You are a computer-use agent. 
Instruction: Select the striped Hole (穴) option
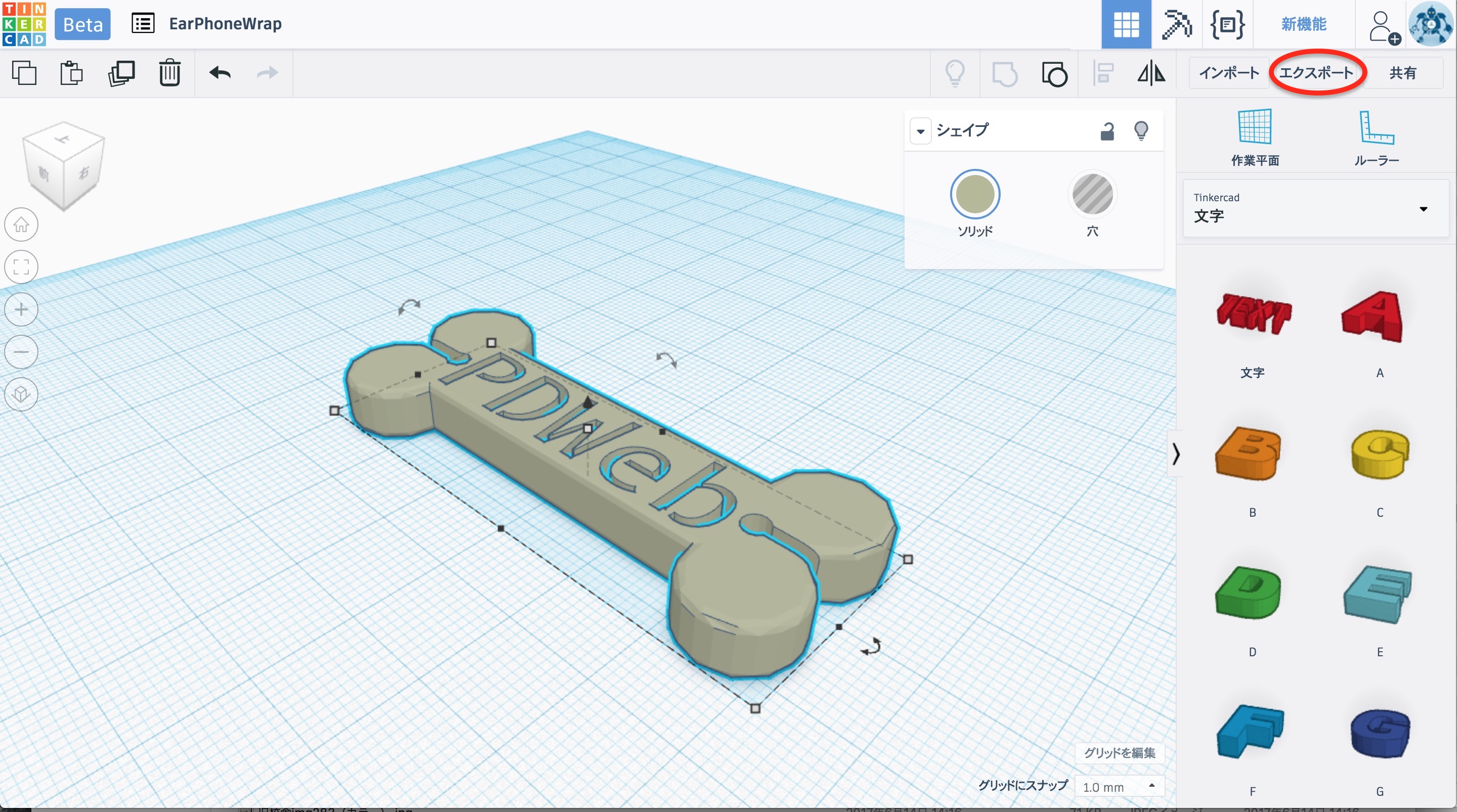[1092, 195]
